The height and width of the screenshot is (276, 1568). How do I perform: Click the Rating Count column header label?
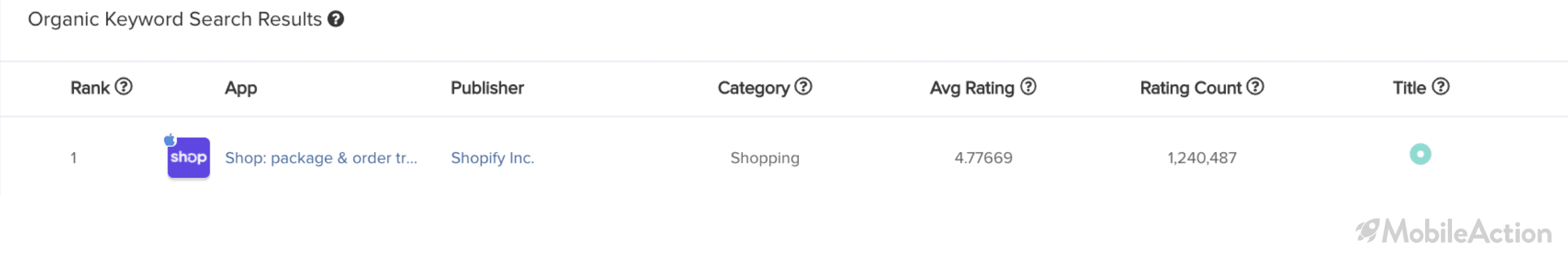pyautogui.click(x=1190, y=88)
